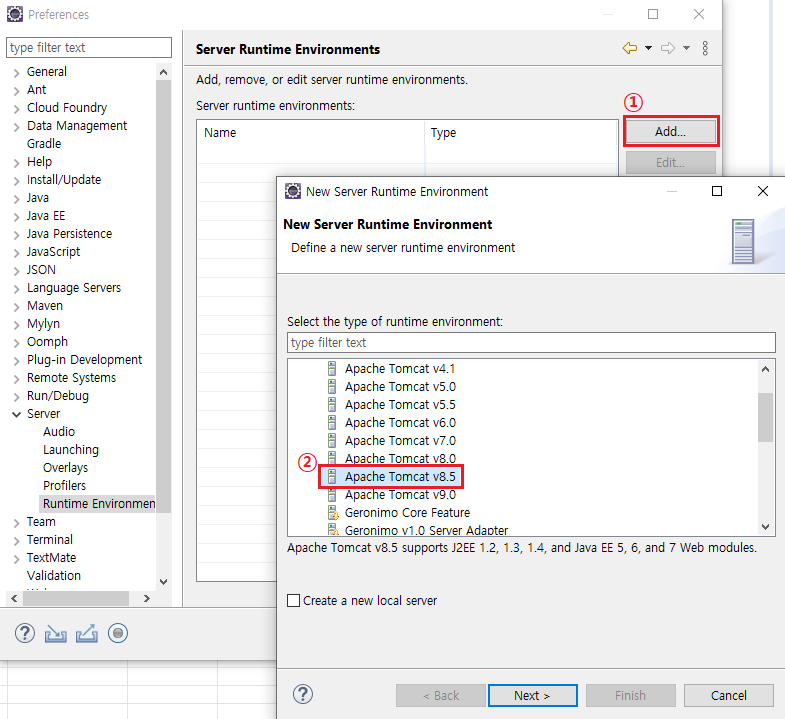Click the preferences tree scroll right arrow
This screenshot has width=785, height=719.
pyautogui.click(x=147, y=598)
